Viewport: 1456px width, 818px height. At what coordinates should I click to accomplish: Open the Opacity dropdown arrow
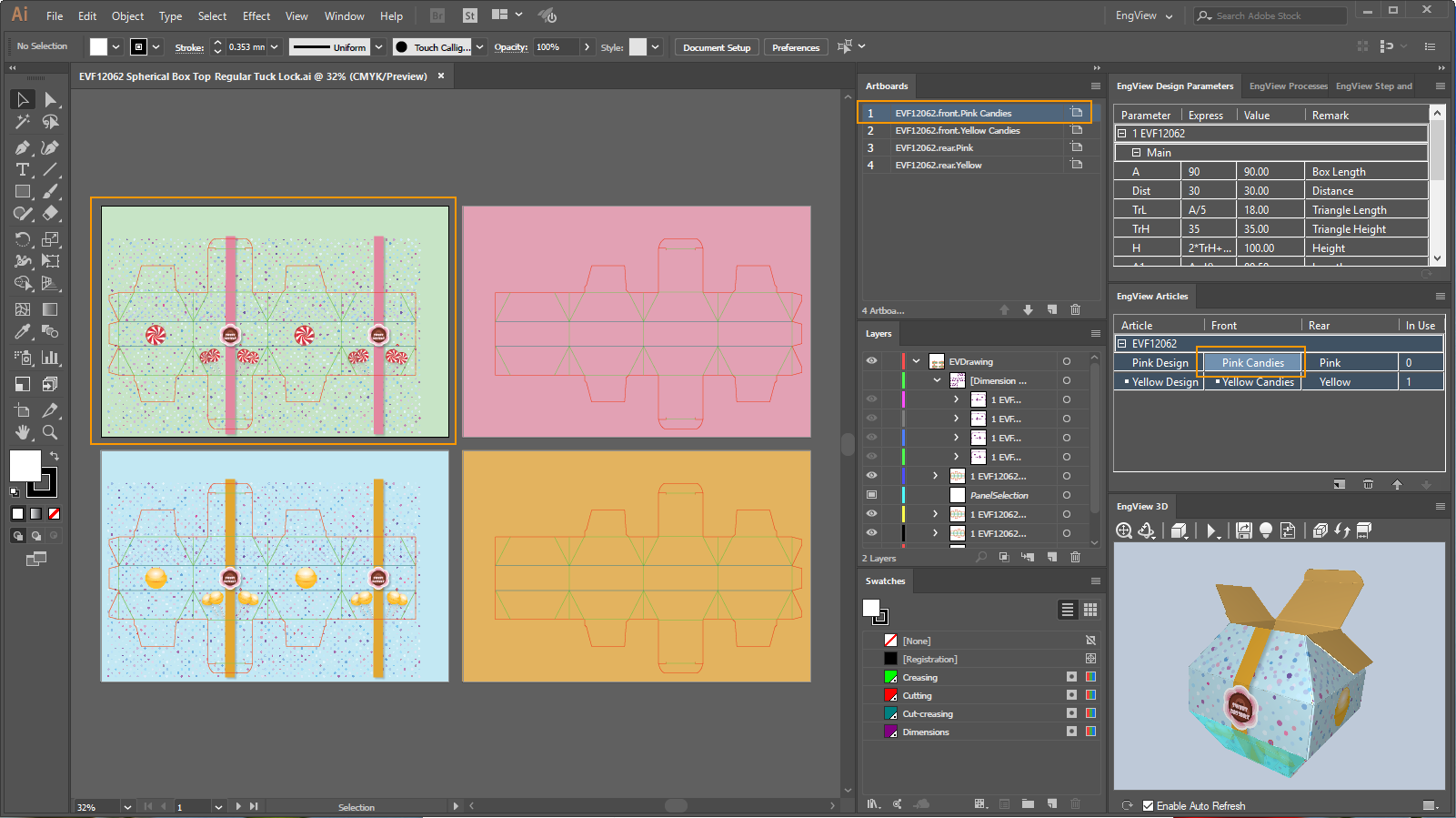[x=587, y=47]
